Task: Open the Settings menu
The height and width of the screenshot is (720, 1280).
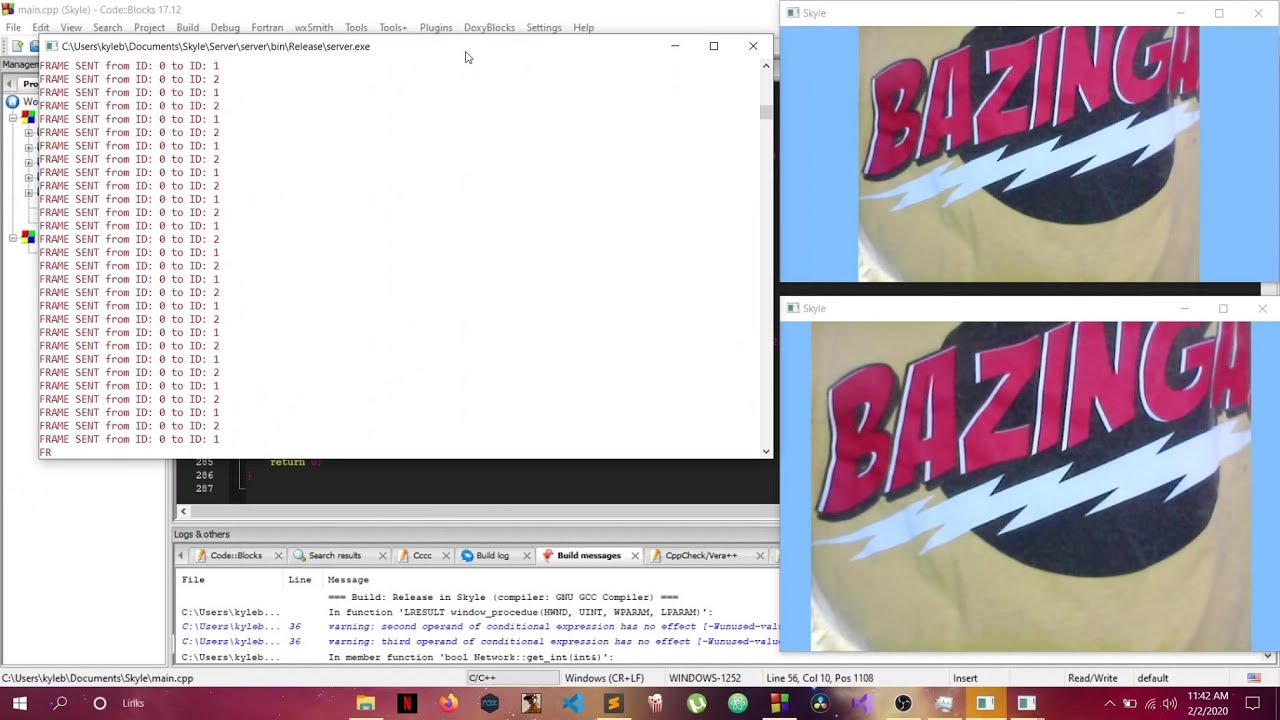Action: pos(544,28)
